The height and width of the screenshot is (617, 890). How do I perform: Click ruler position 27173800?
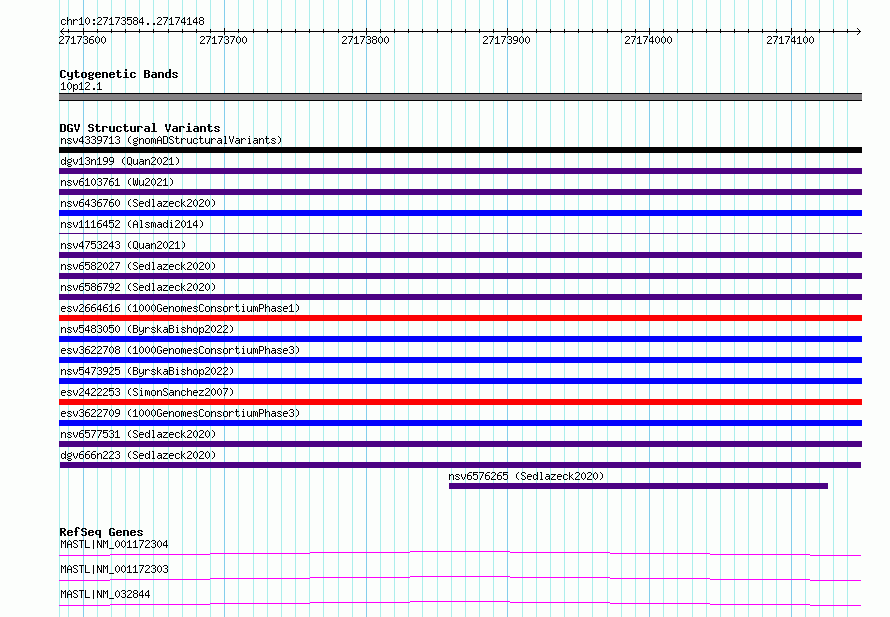click(x=366, y=40)
